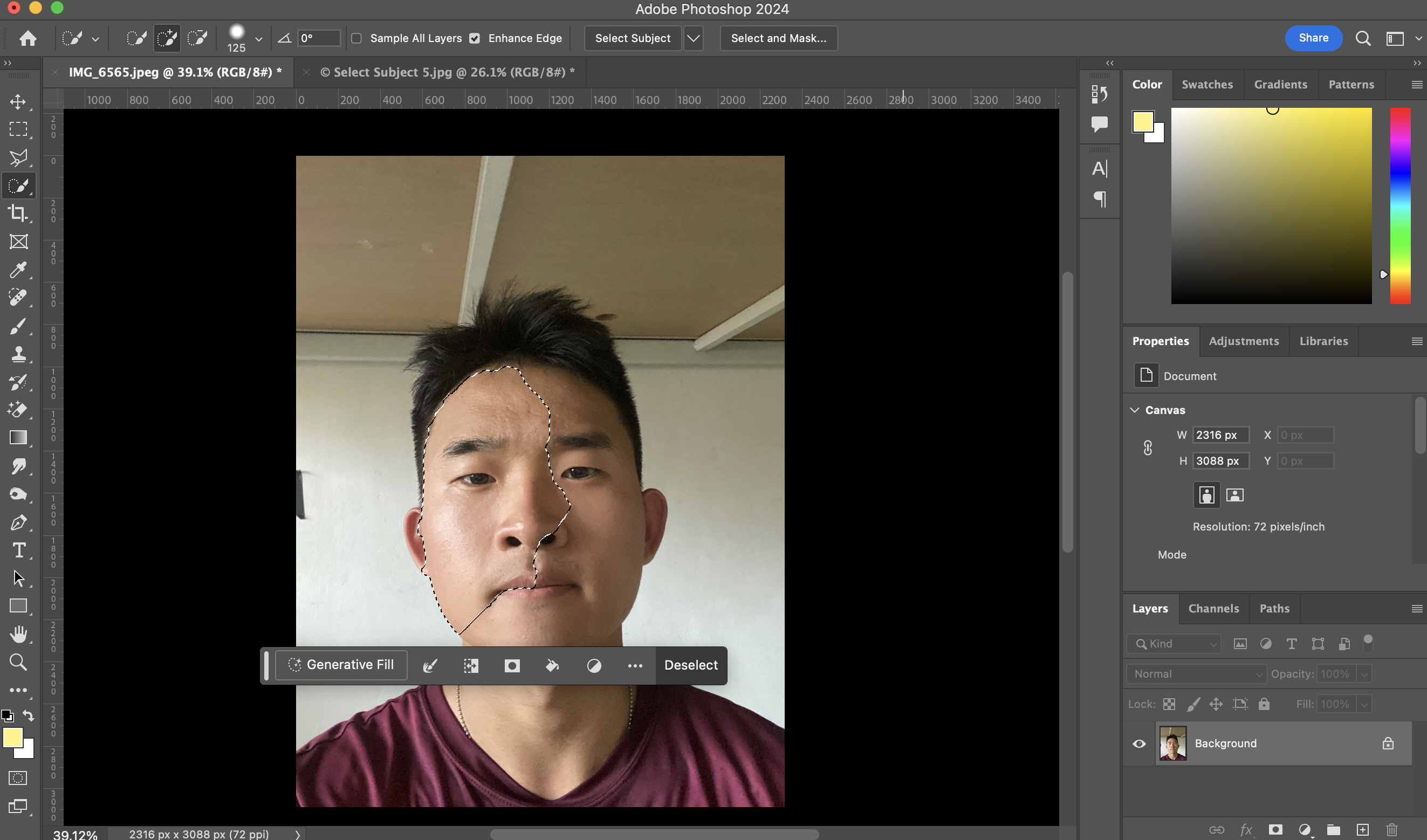1427x840 pixels.
Task: Click the delete layer trash icon
Action: click(x=1391, y=830)
